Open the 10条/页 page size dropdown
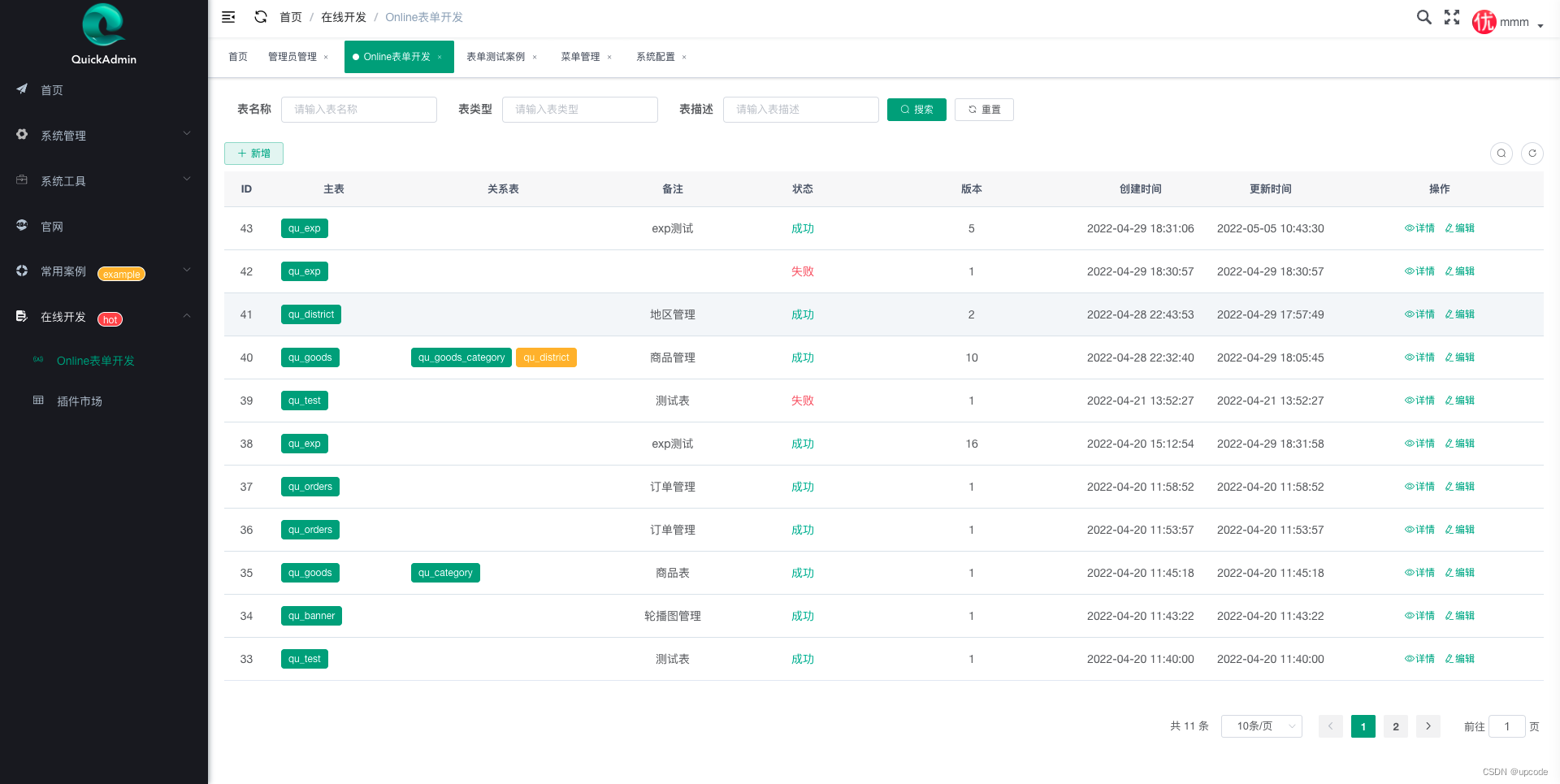Screen dimensions: 1560x784 pos(1261,726)
